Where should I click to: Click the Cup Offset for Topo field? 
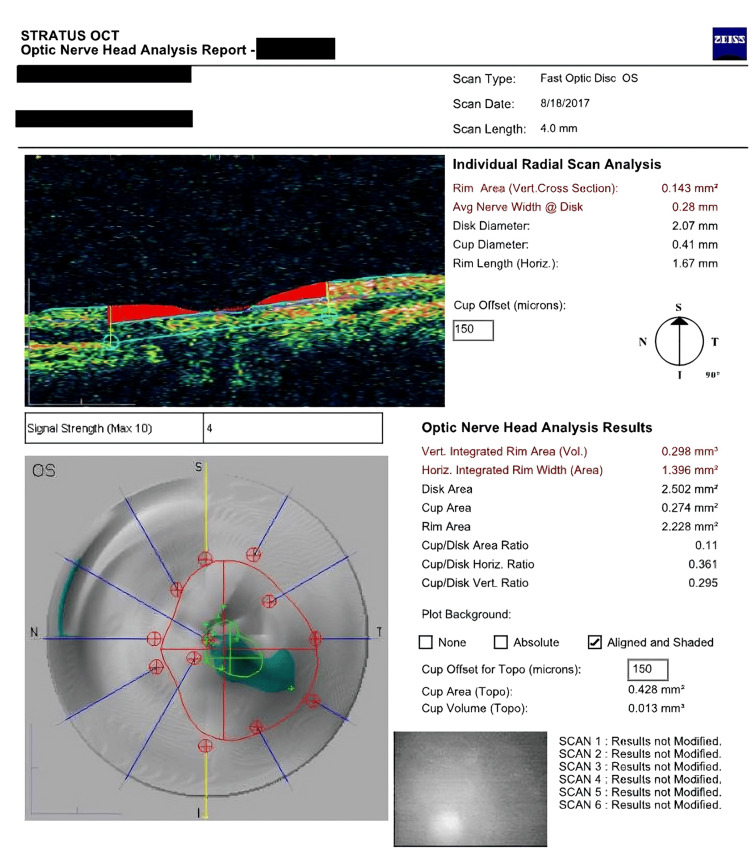tap(648, 669)
